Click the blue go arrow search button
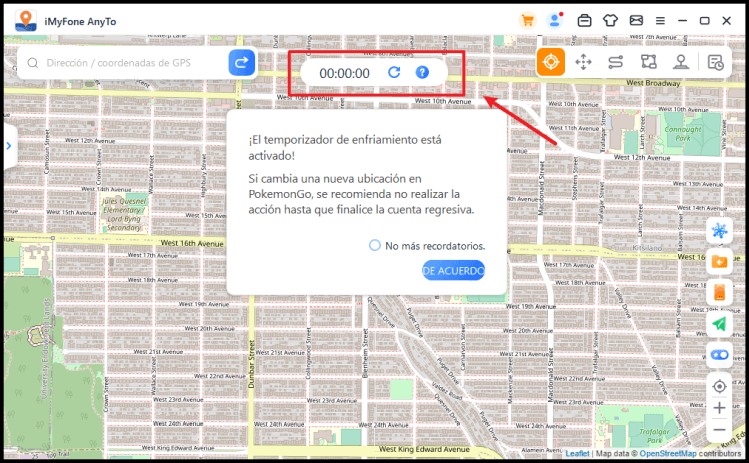Viewport: 749px width, 463px height. 241,62
